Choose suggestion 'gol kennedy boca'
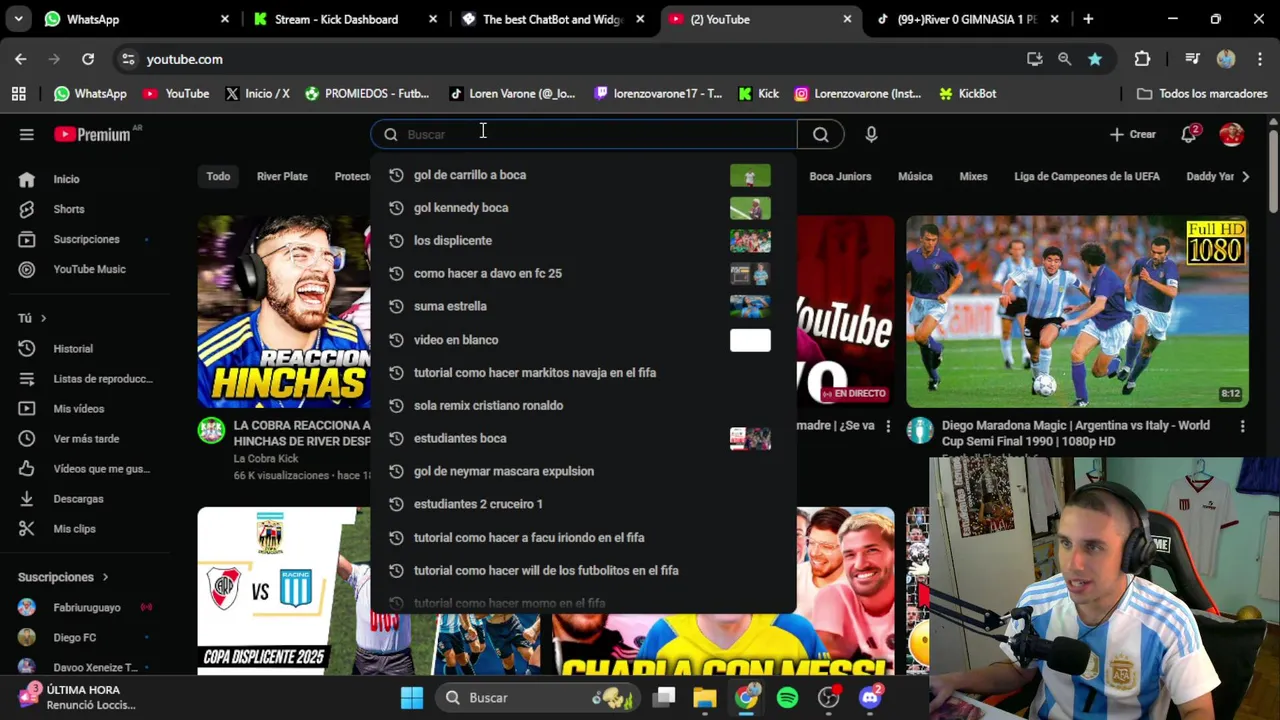The image size is (1280, 720). tap(583, 208)
